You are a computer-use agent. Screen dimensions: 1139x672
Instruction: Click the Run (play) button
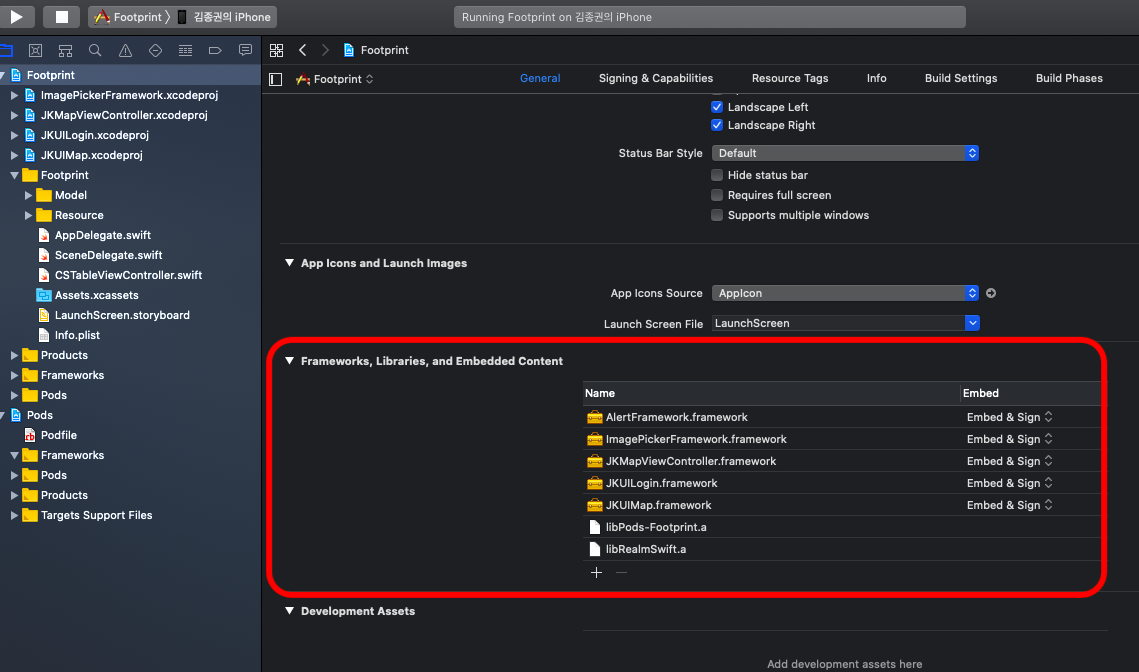point(16,17)
